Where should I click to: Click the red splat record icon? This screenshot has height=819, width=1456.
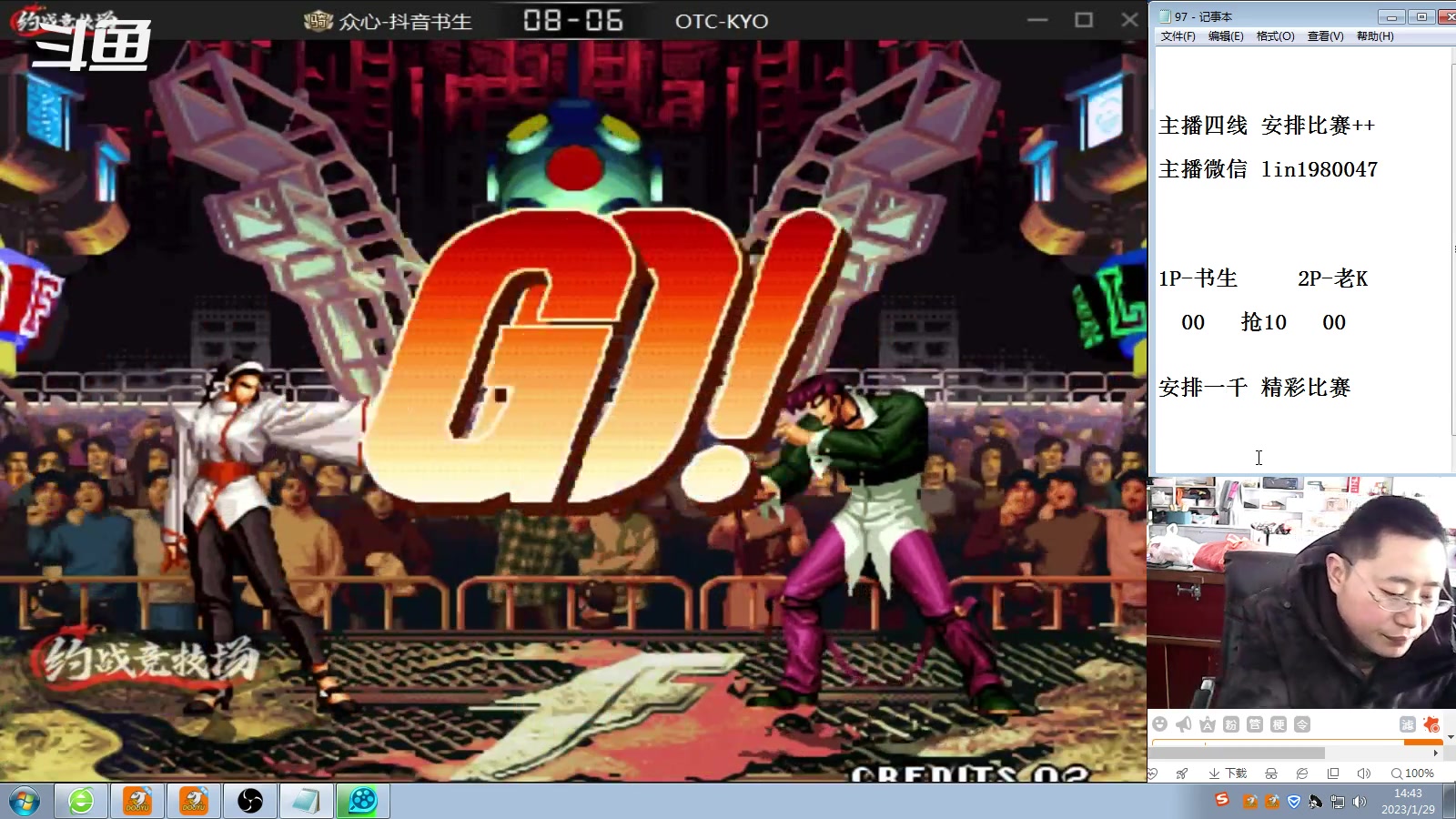1431,724
